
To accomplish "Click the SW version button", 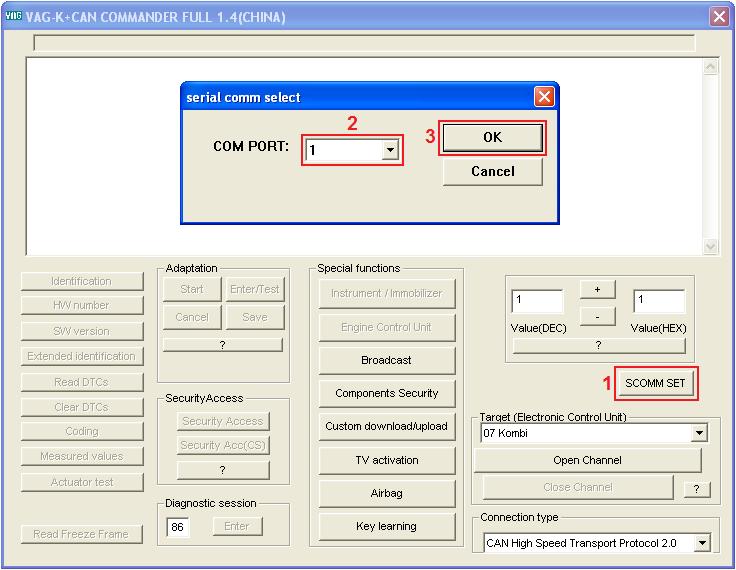I will (82, 331).
